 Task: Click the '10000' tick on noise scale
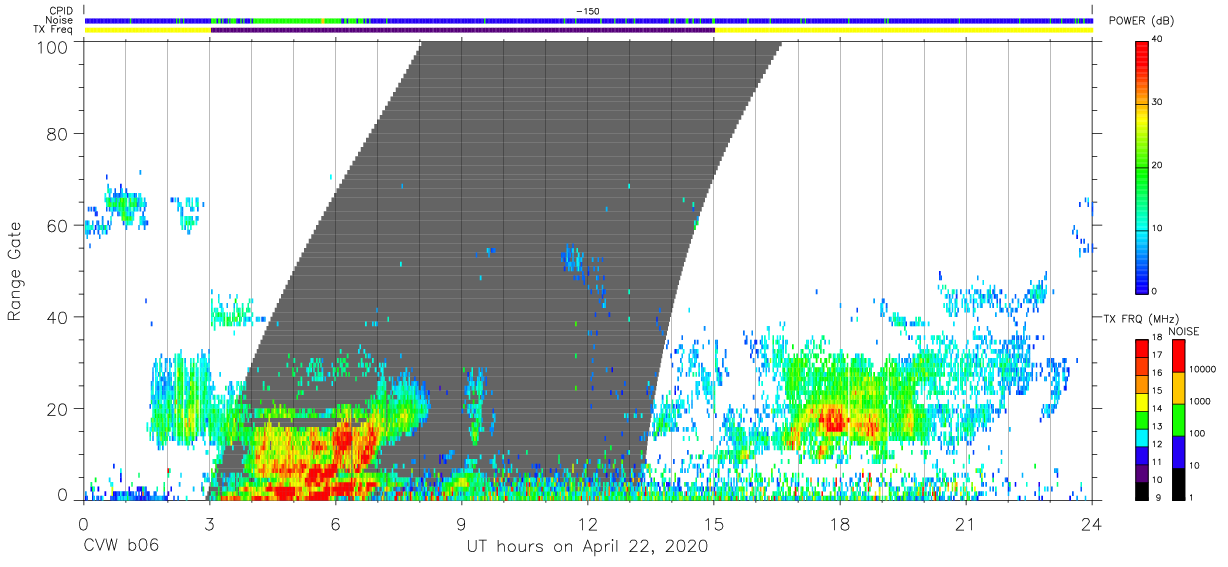(x=1202, y=369)
